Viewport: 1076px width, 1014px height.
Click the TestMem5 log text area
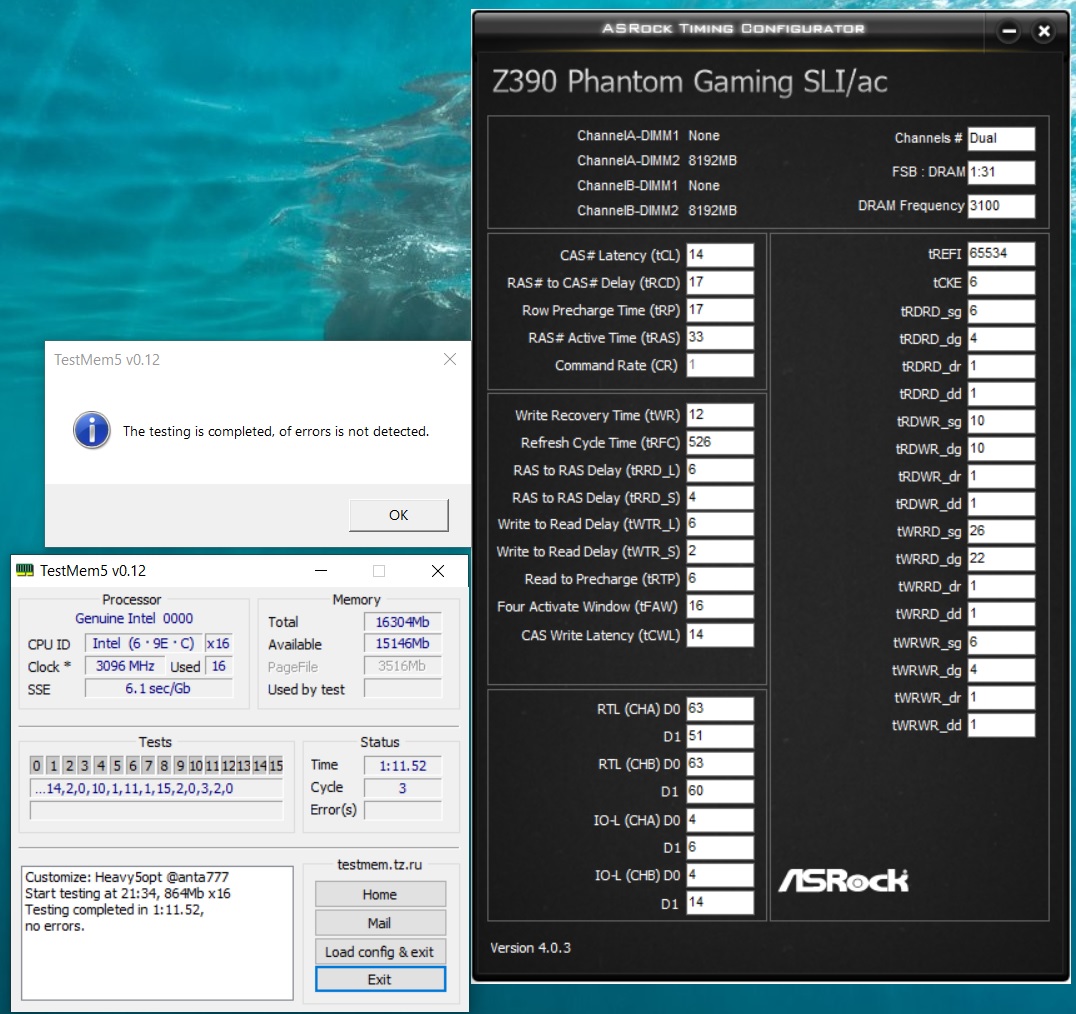point(157,933)
